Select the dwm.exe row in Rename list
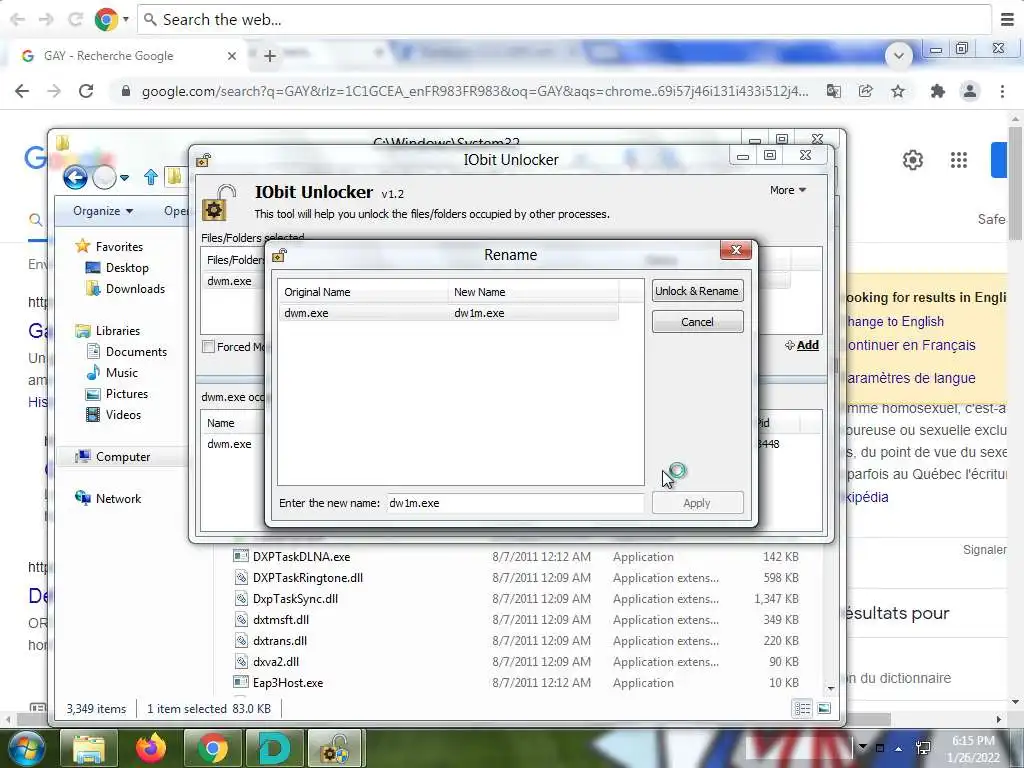This screenshot has width=1024, height=768. pos(449,313)
